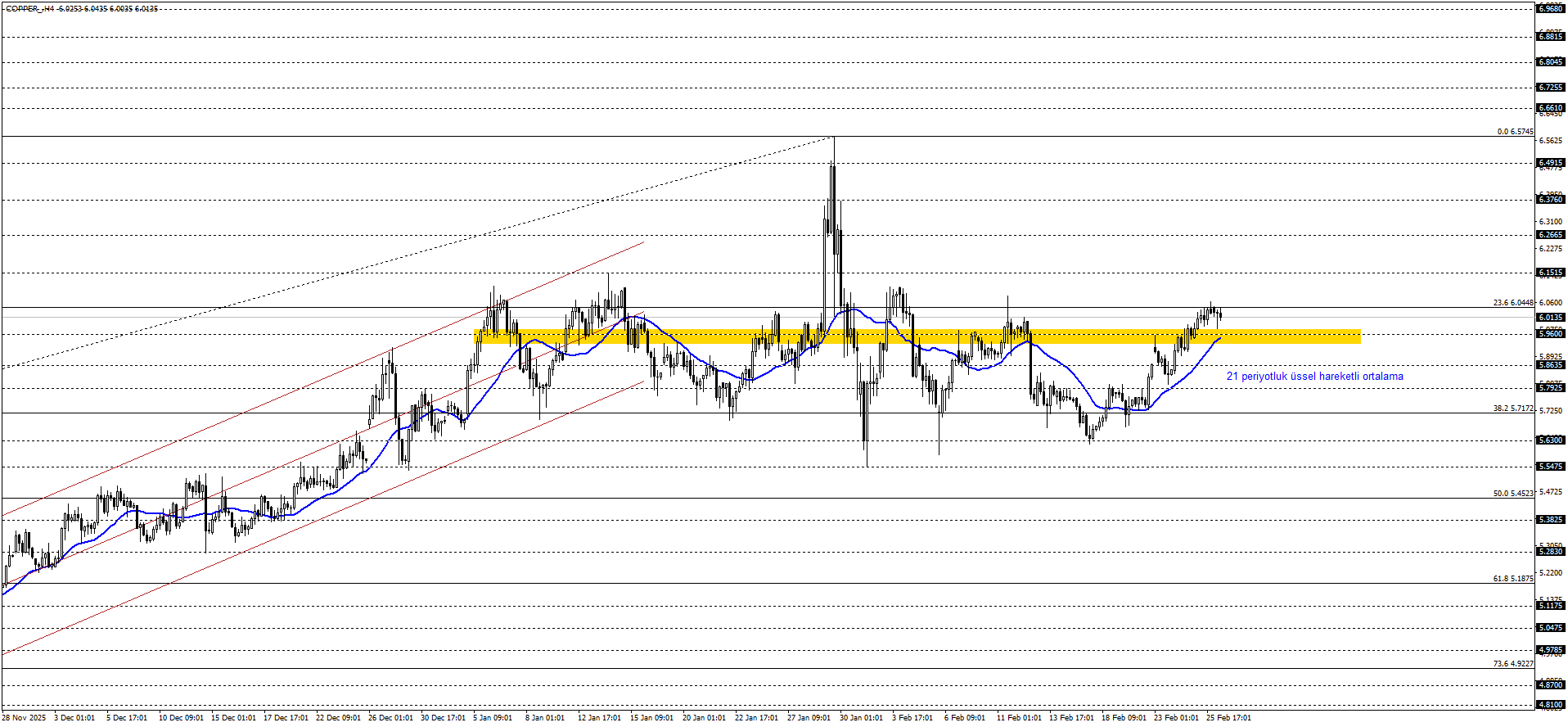This screenshot has width=1568, height=727.
Task: Click the current price tag 6.0135
Action: [x=1550, y=318]
